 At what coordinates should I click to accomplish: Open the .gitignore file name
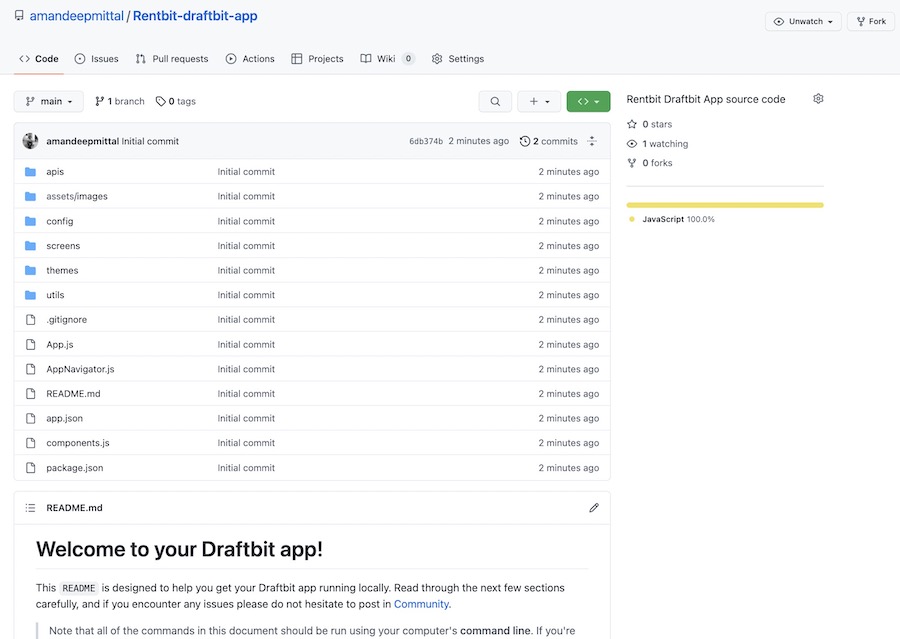pyautogui.click(x=67, y=320)
